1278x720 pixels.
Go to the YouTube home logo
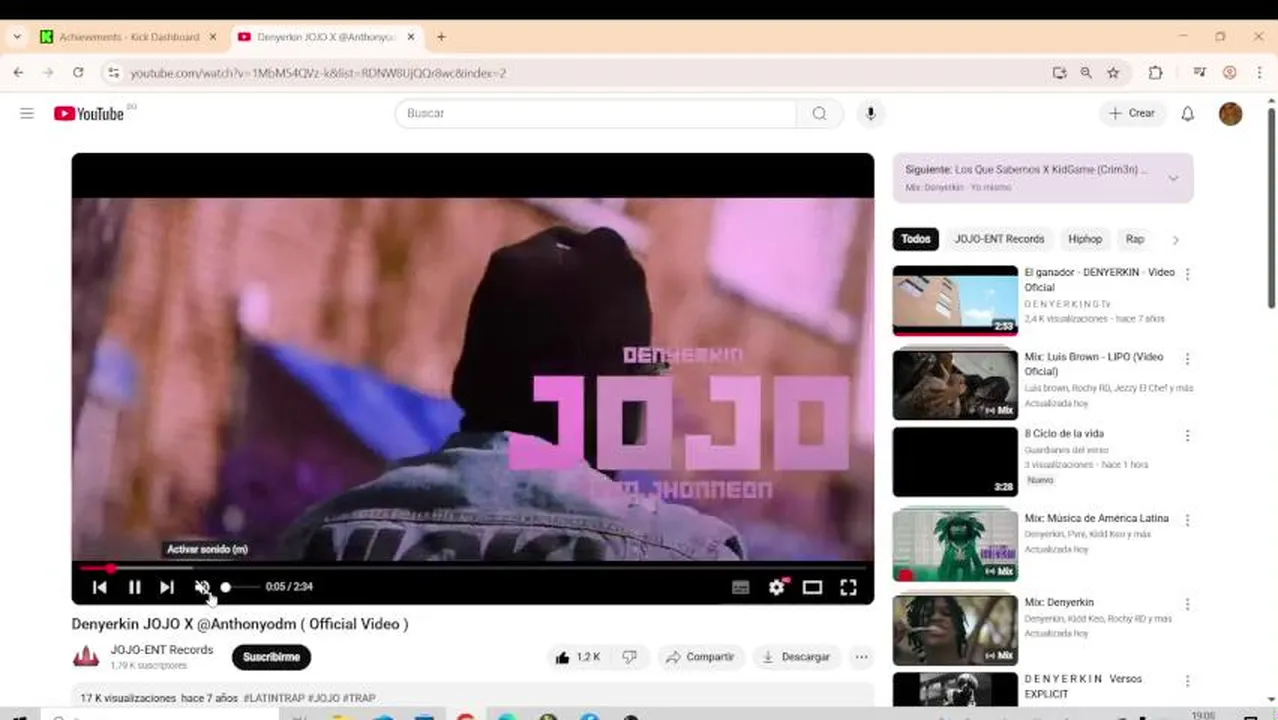click(89, 114)
